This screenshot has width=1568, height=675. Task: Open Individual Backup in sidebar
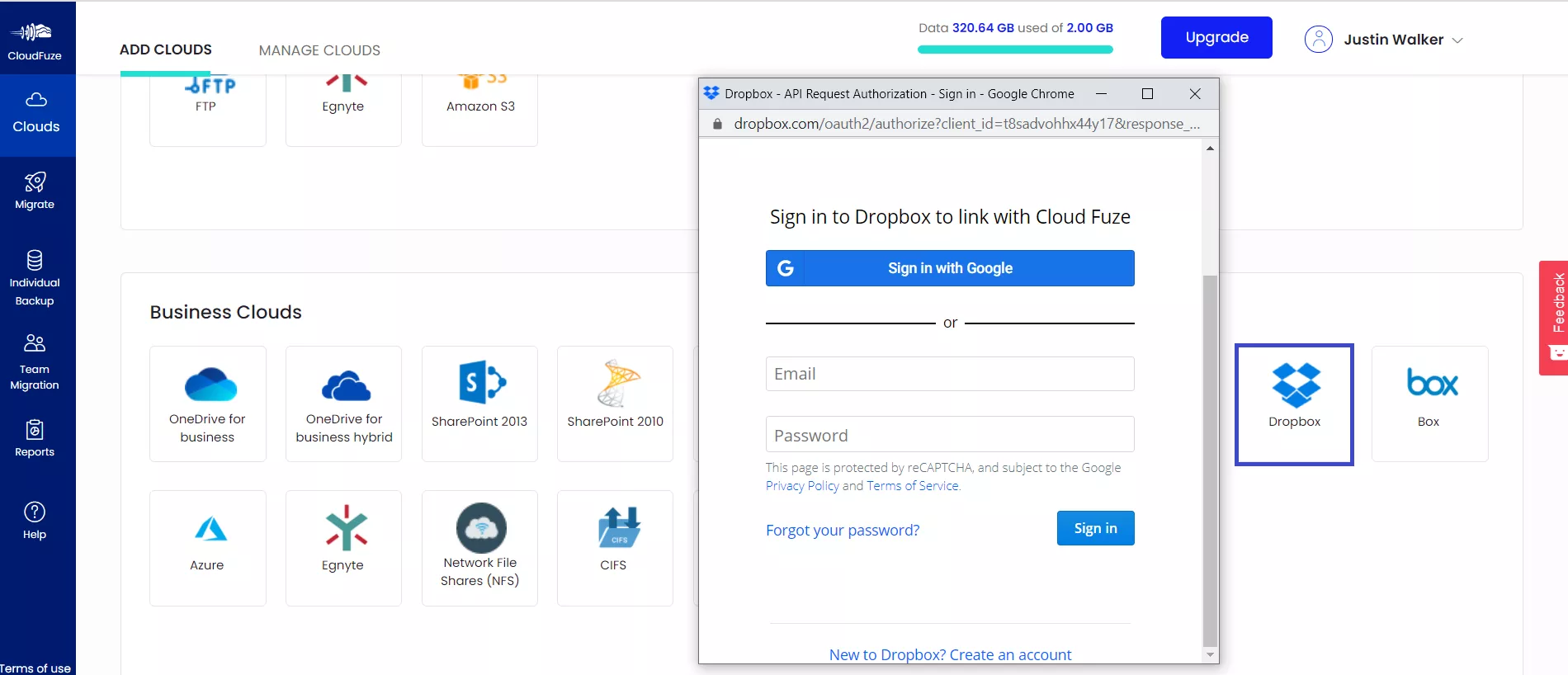(x=35, y=277)
